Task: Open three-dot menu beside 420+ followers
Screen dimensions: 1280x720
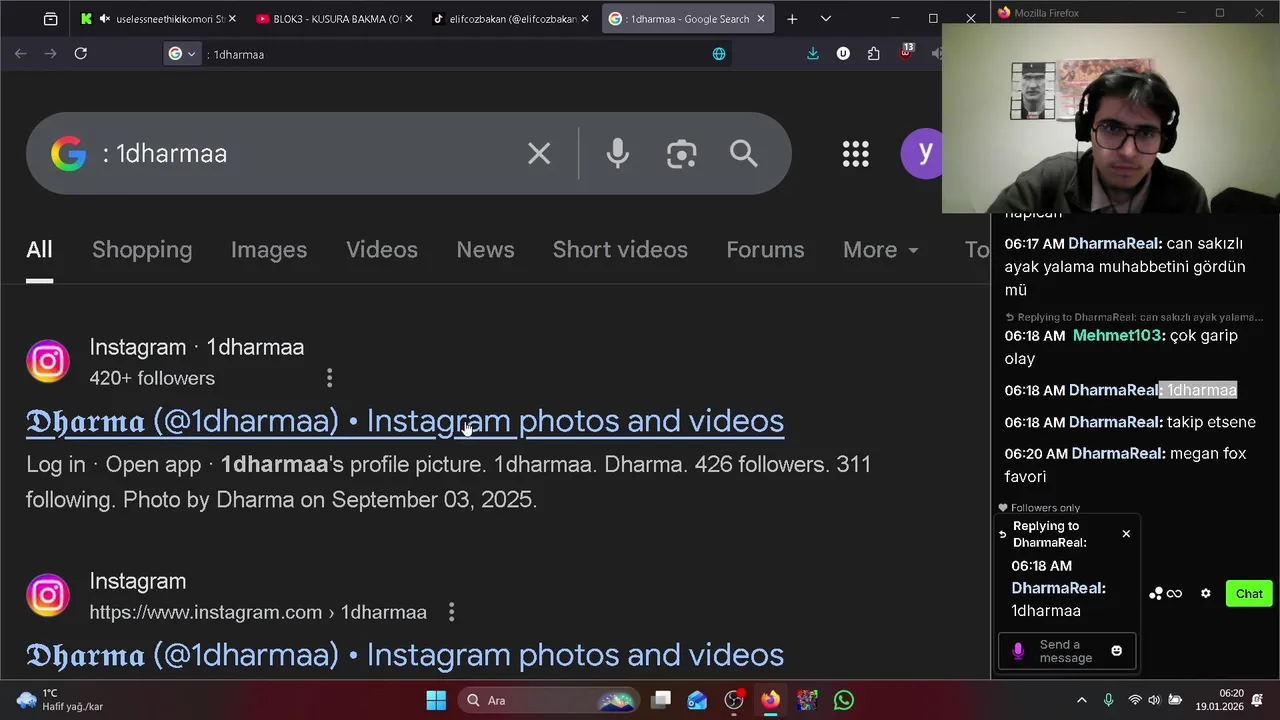Action: pos(329,378)
